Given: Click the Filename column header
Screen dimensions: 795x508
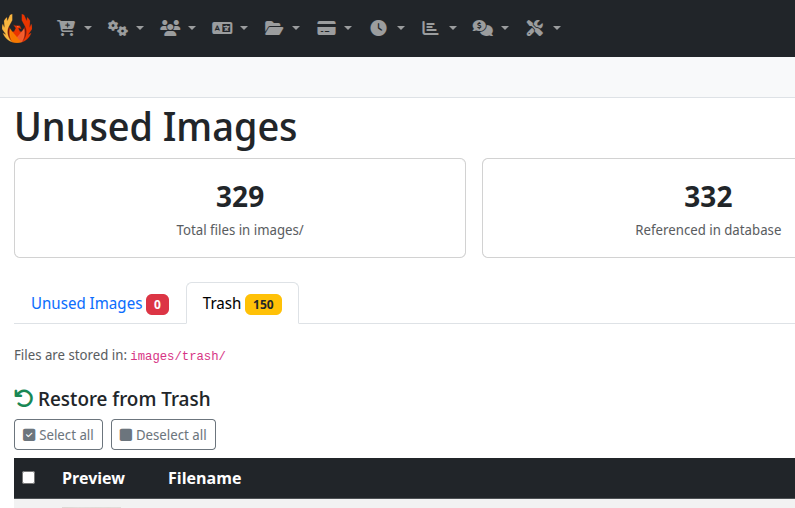Looking at the screenshot, I should (x=205, y=478).
